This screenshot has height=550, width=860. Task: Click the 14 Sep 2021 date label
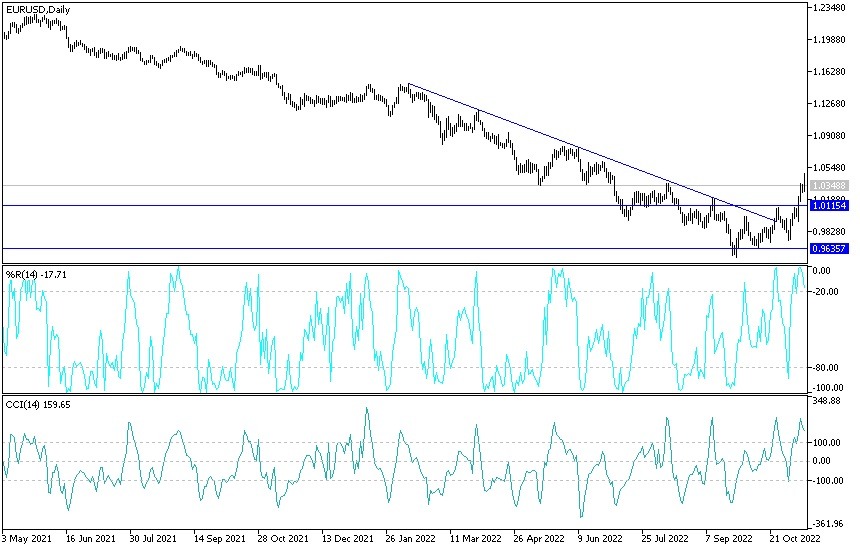click(219, 538)
